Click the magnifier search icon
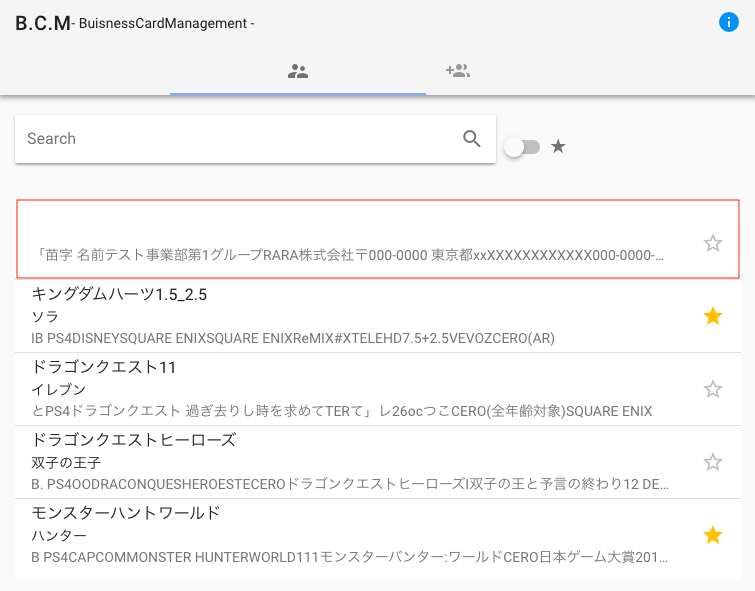Image resolution: width=755 pixels, height=591 pixels. (x=472, y=139)
